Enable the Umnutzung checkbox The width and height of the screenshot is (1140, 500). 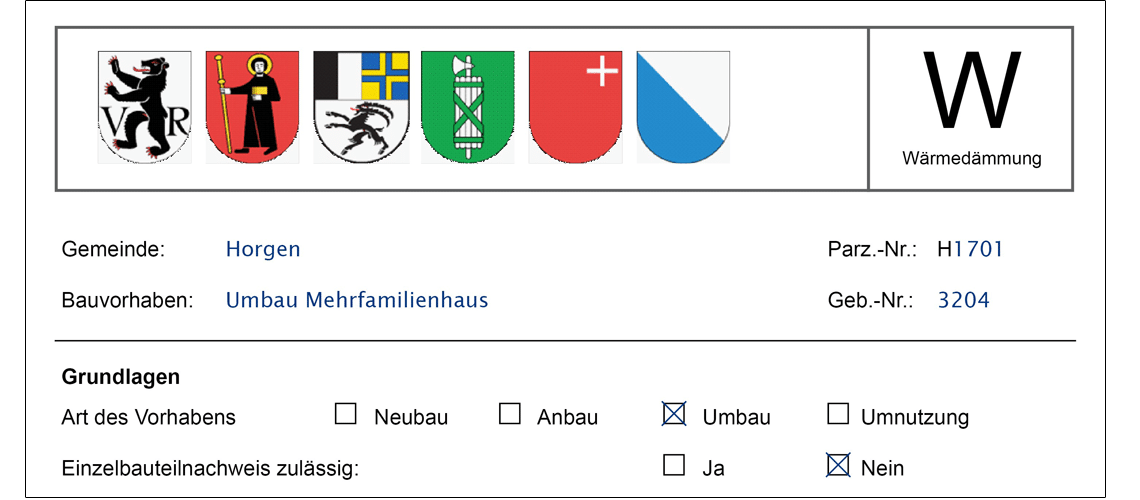click(x=838, y=414)
